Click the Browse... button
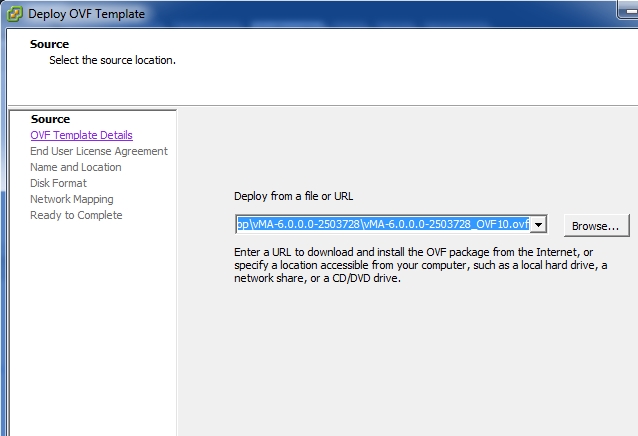638x436 pixels. 596,226
